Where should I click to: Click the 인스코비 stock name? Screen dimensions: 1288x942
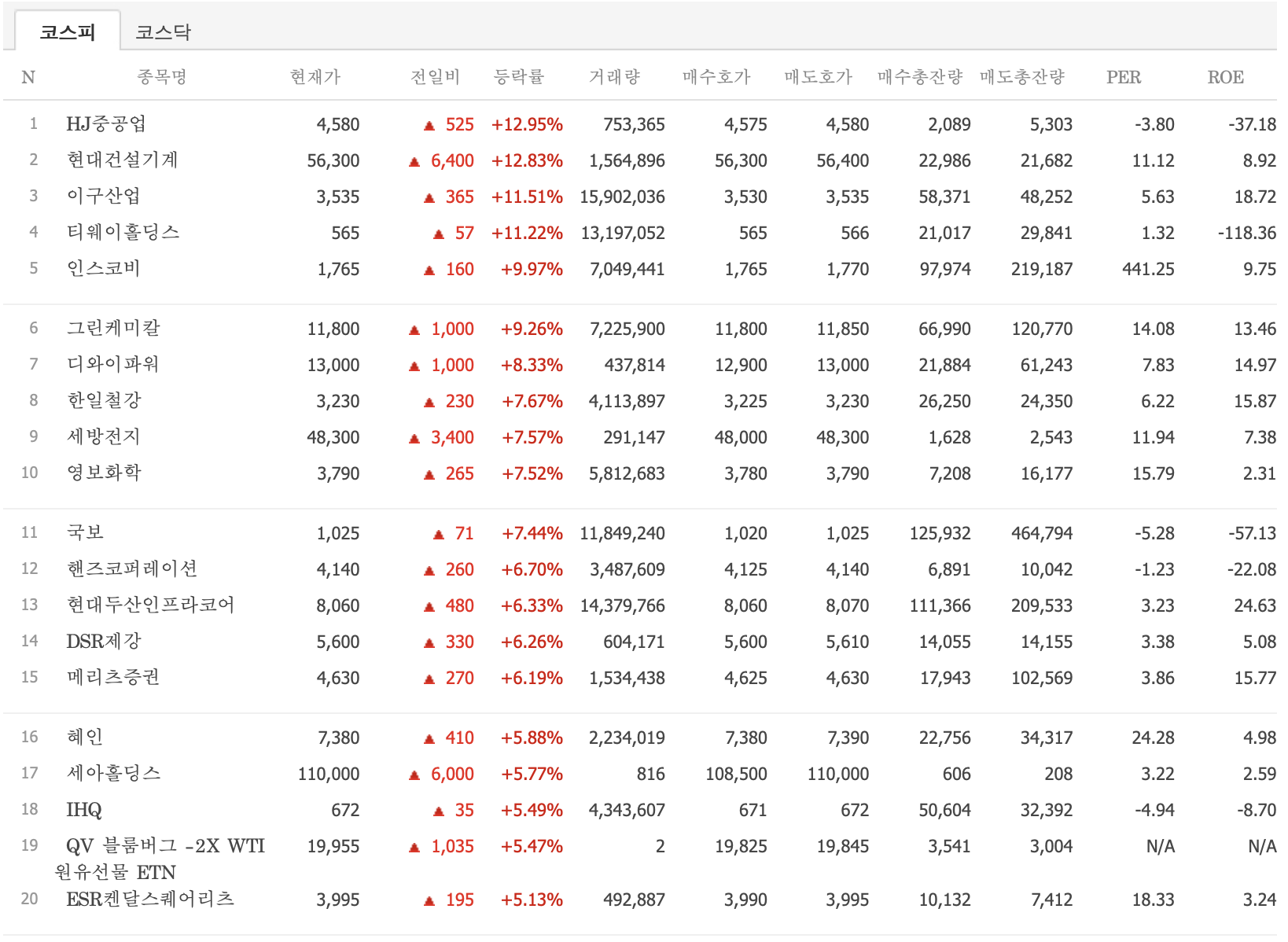pos(103,268)
